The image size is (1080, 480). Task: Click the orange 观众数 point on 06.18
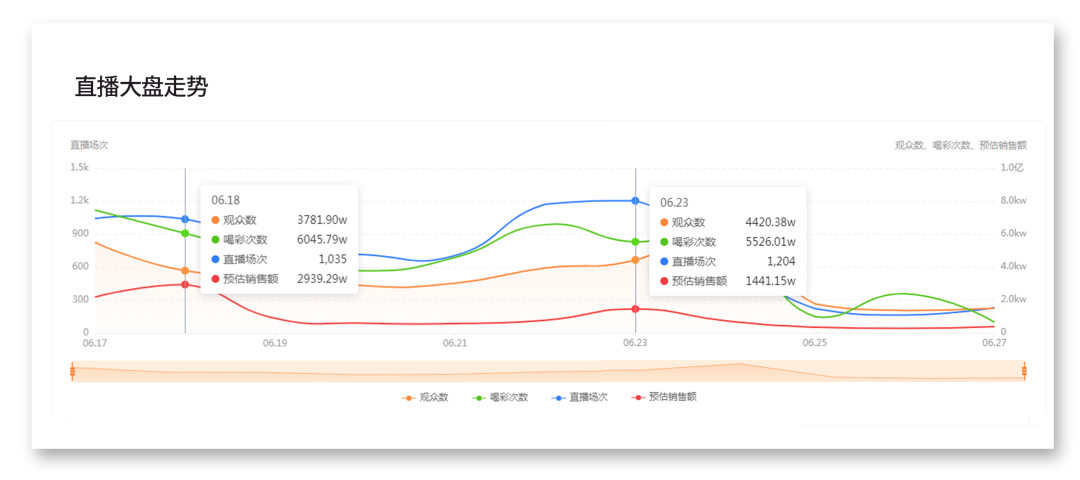[185, 271]
